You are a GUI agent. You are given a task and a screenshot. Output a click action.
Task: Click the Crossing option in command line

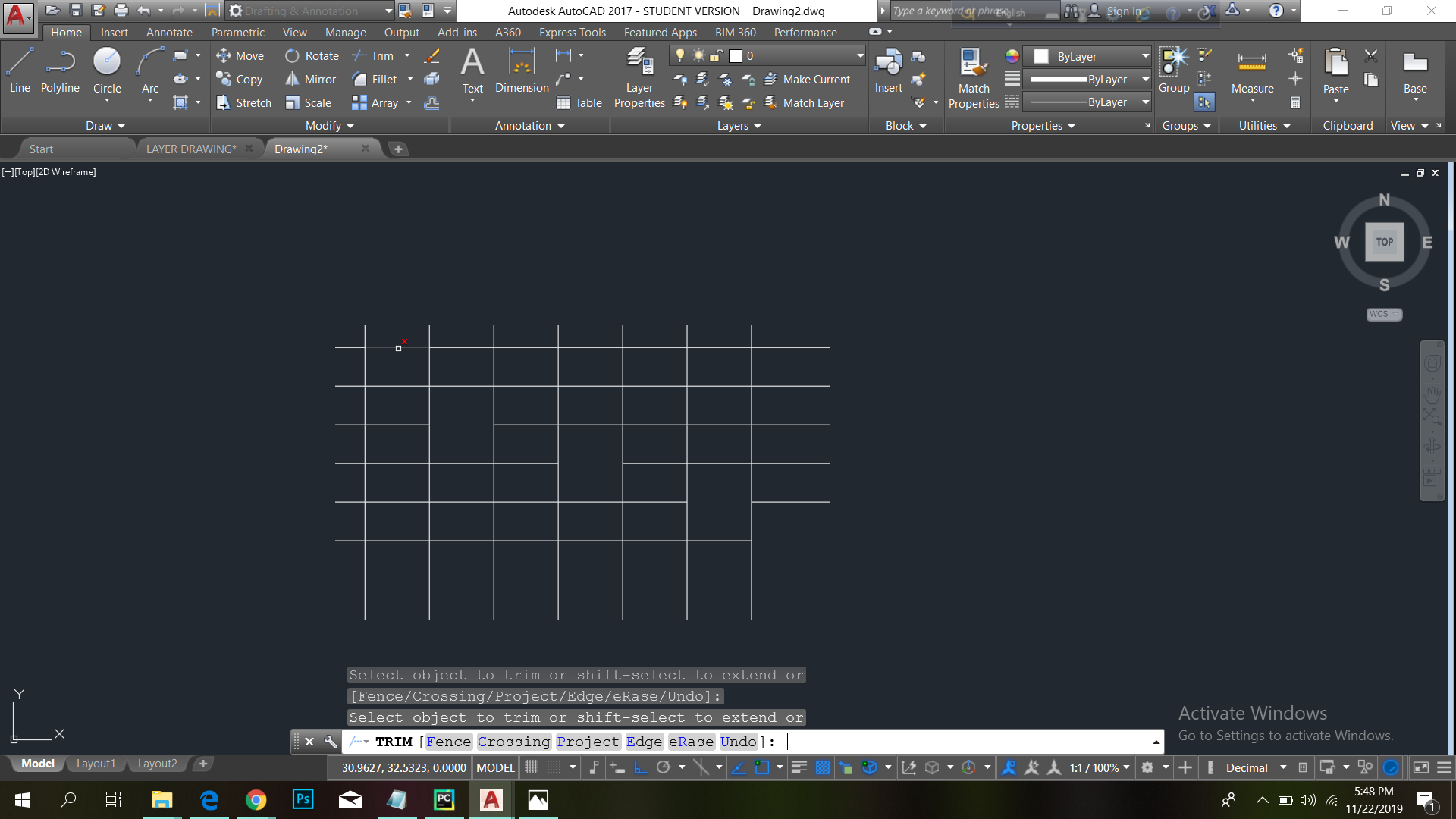[513, 742]
